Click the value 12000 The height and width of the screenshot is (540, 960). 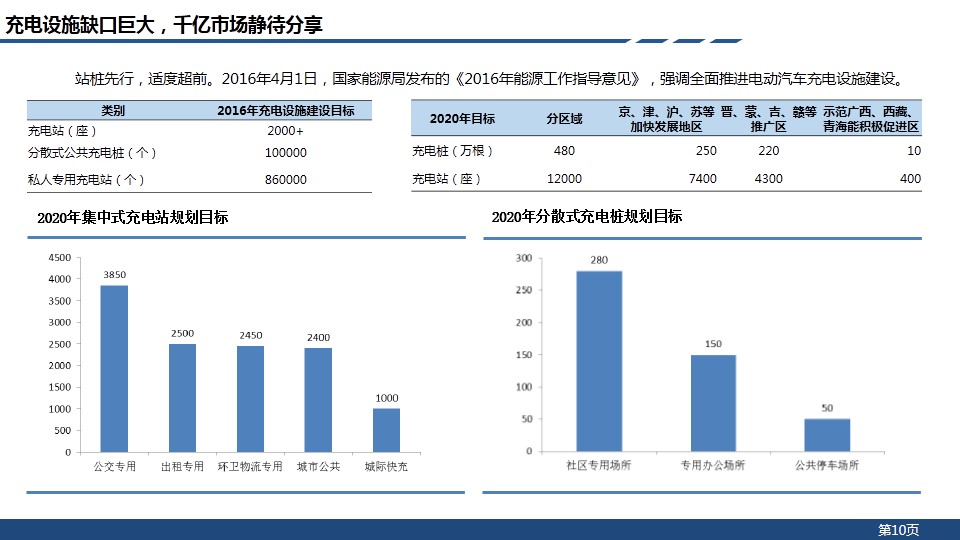point(564,179)
